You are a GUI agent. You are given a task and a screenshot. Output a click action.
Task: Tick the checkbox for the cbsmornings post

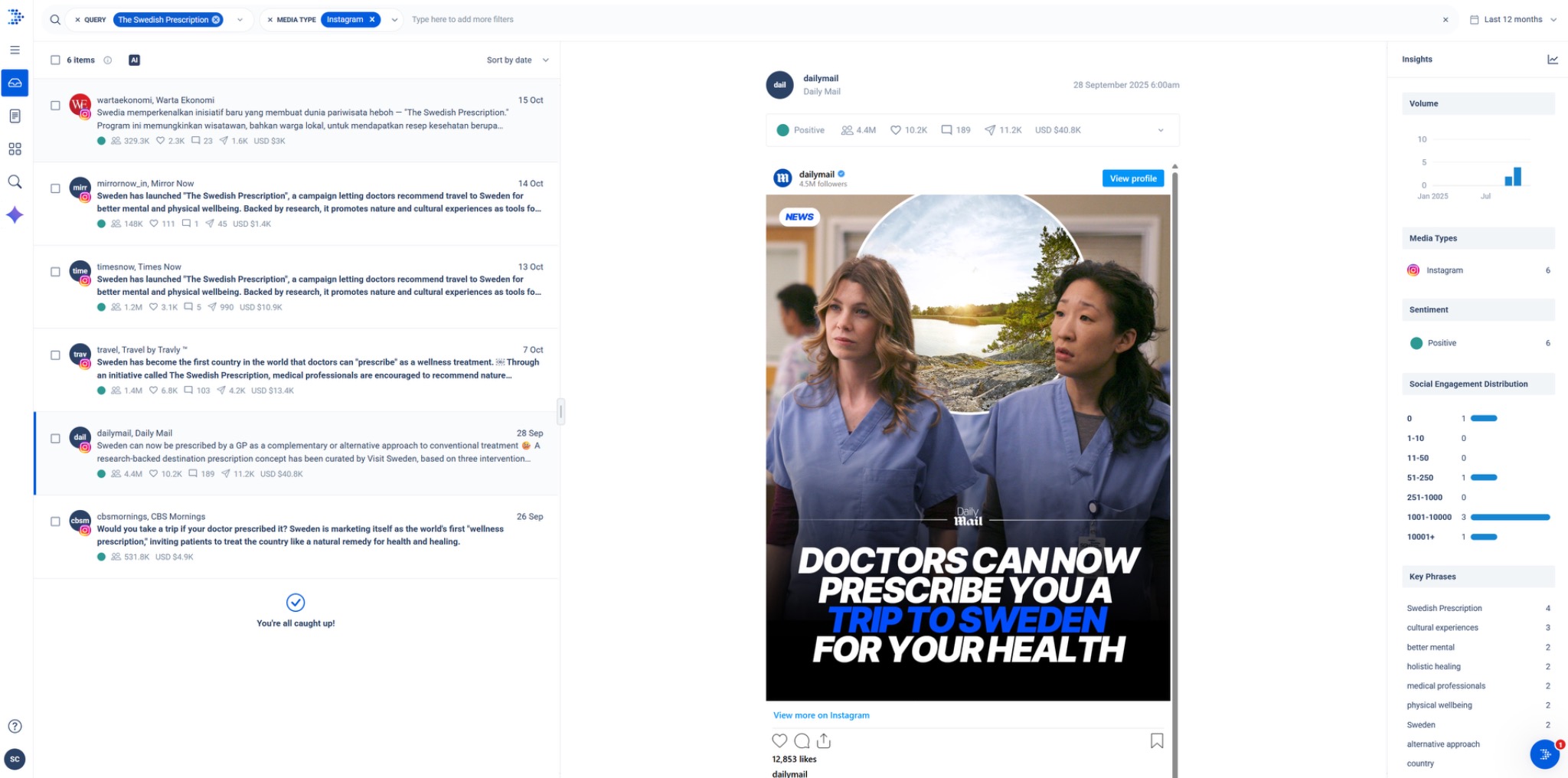[x=55, y=521]
